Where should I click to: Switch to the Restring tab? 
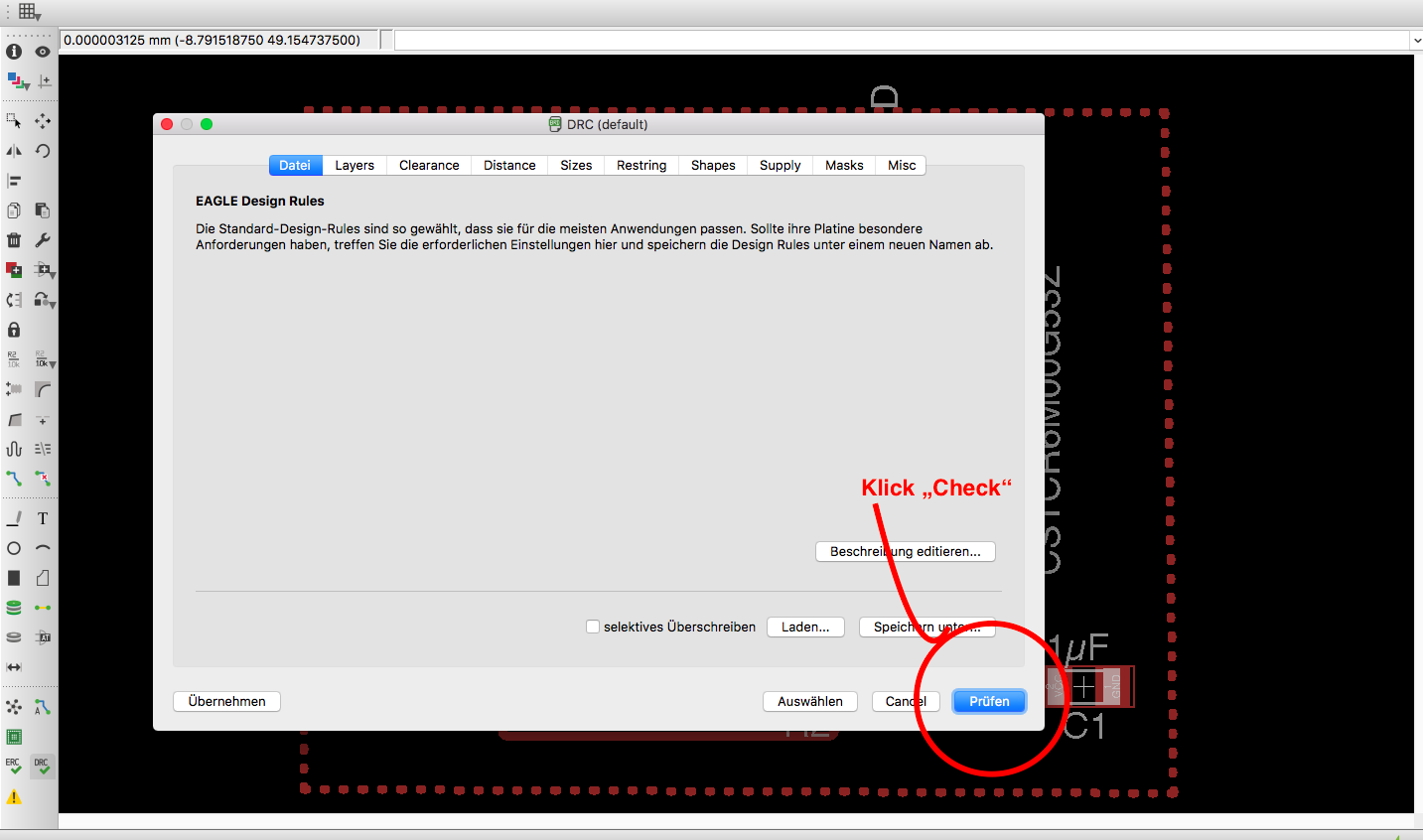pos(641,165)
